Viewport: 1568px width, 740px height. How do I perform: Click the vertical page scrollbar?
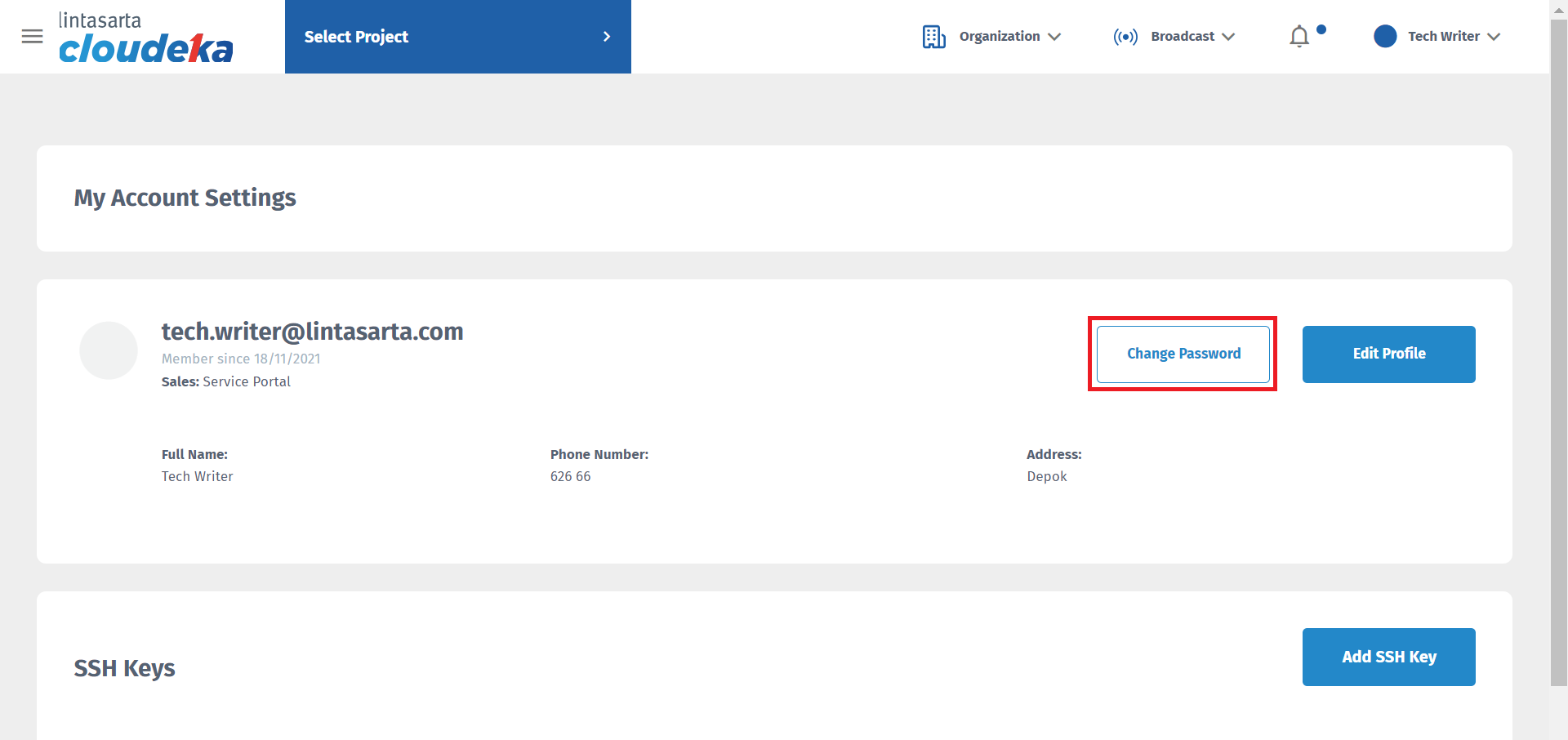[1558, 351]
